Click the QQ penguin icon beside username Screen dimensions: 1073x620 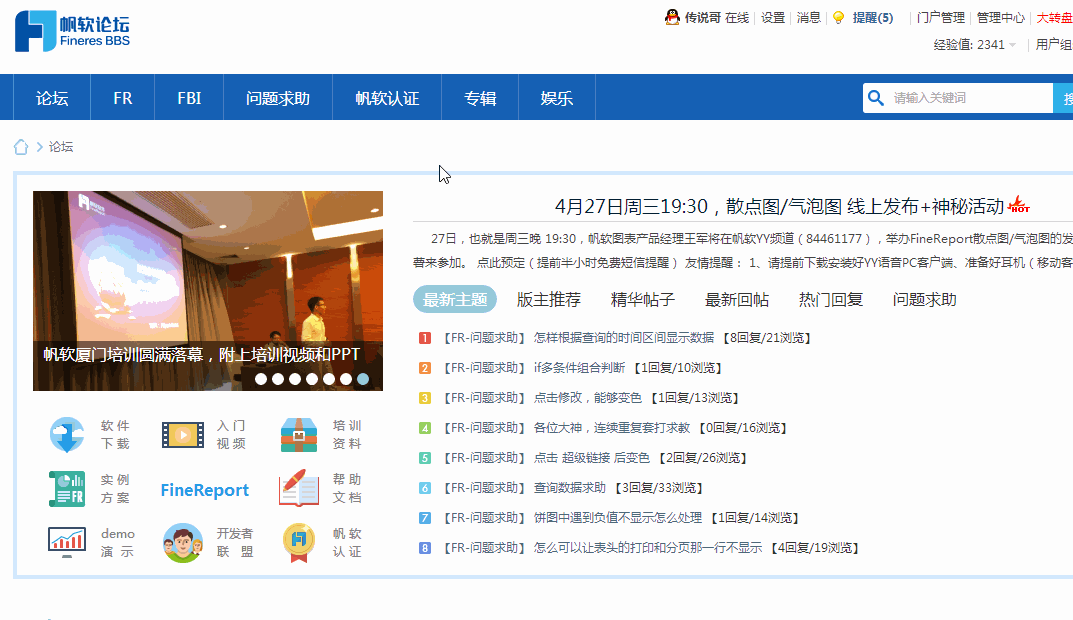pyautogui.click(x=672, y=17)
